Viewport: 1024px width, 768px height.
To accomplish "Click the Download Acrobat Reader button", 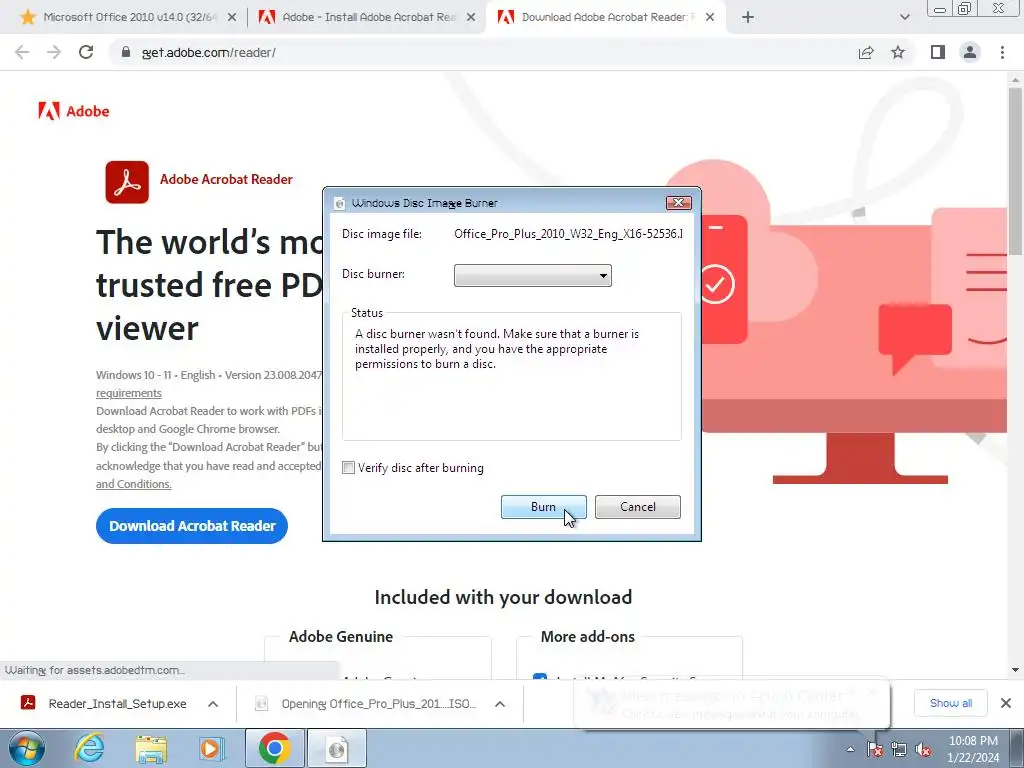I will click(x=192, y=526).
